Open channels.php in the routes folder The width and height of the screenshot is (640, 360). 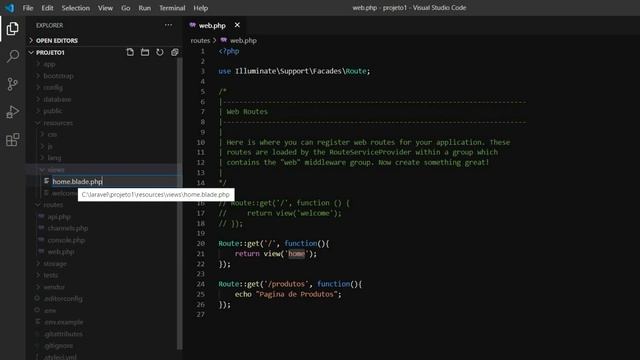[x=68, y=228]
